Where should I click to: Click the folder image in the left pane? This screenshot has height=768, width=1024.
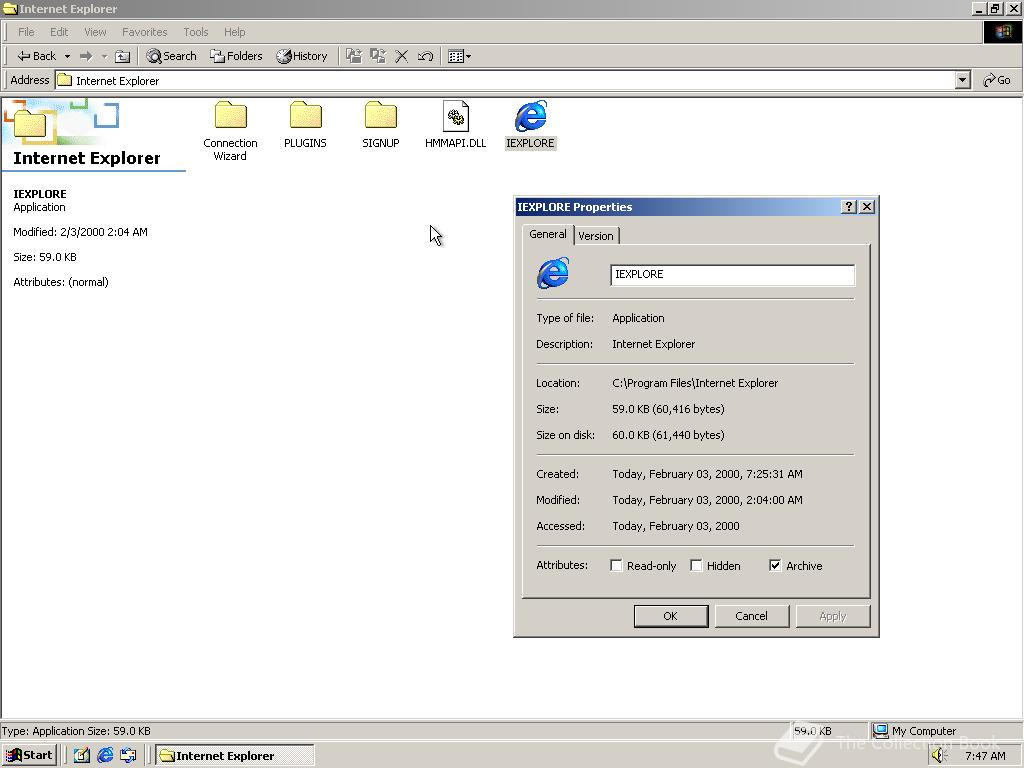(30, 123)
